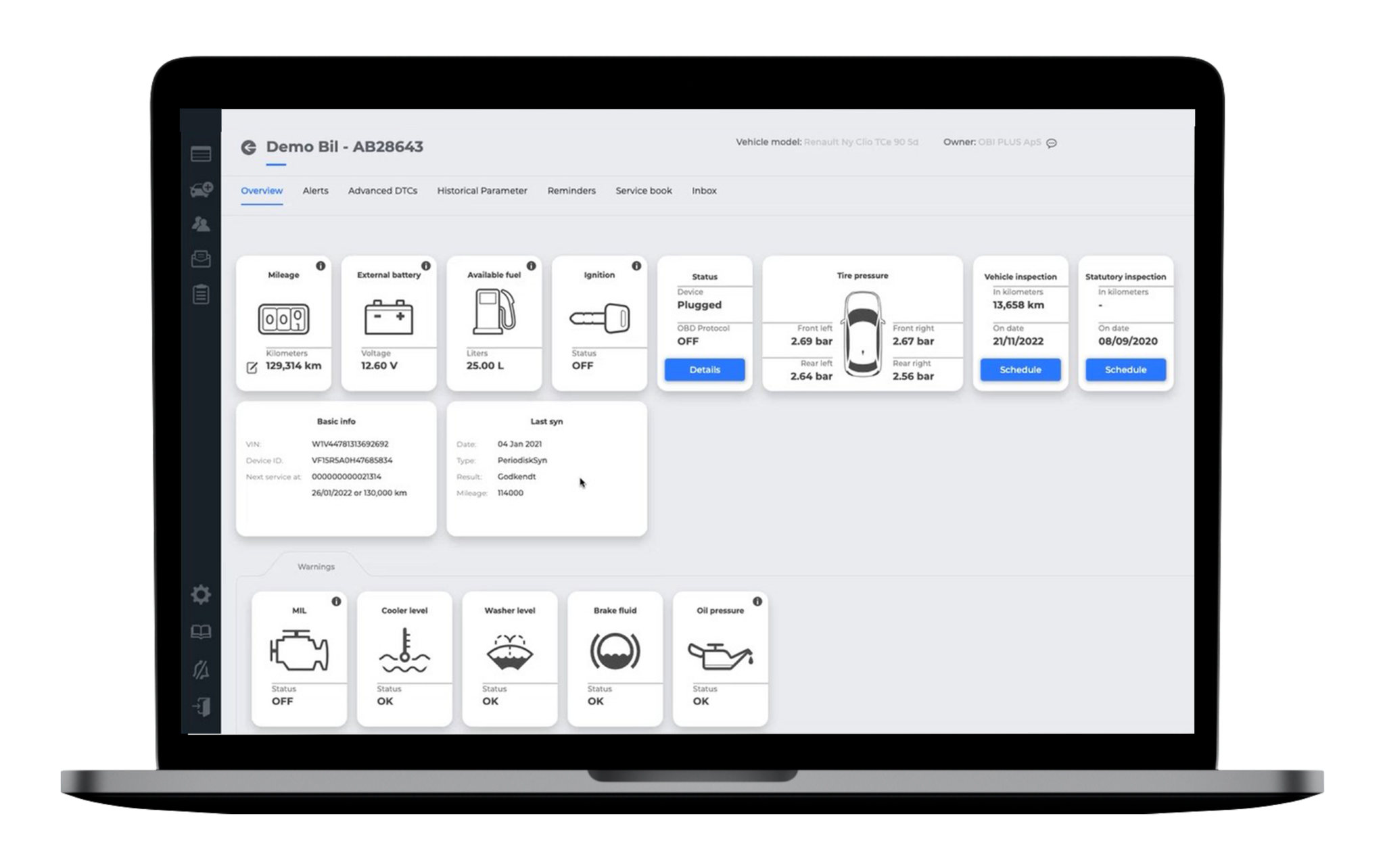Click the clipboard sidebar icon
This screenshot has height=868, width=1385.
pos(201,295)
